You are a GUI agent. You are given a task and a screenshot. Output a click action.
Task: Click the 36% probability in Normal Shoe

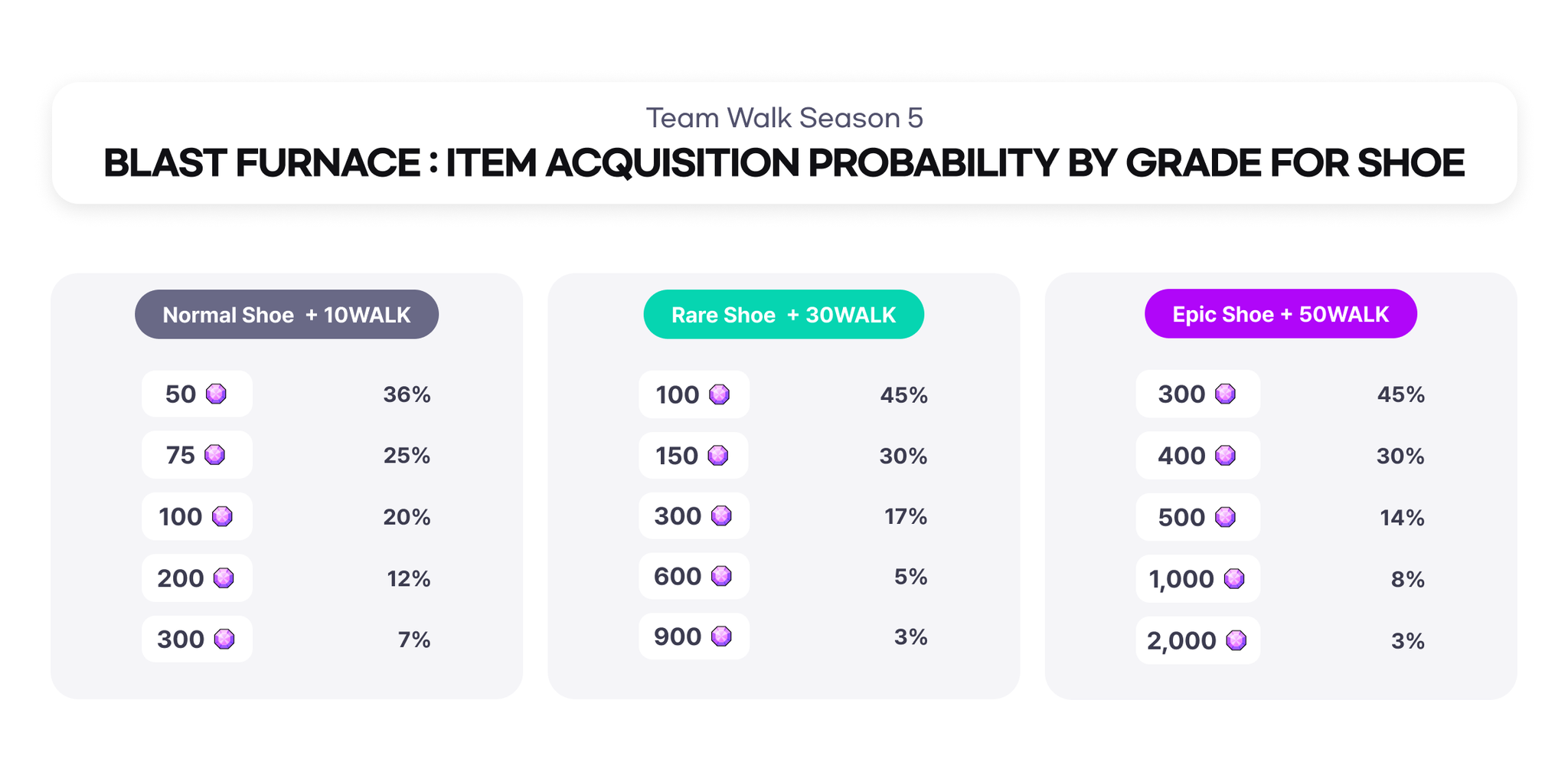click(407, 394)
